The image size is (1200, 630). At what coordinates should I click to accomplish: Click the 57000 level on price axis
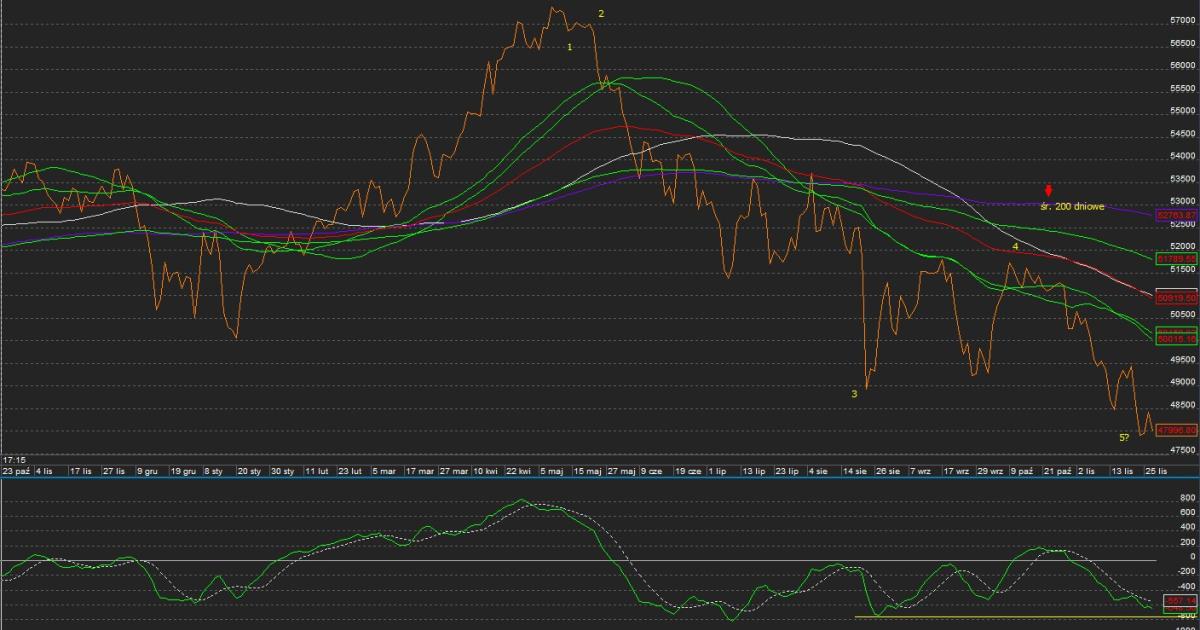1182,21
